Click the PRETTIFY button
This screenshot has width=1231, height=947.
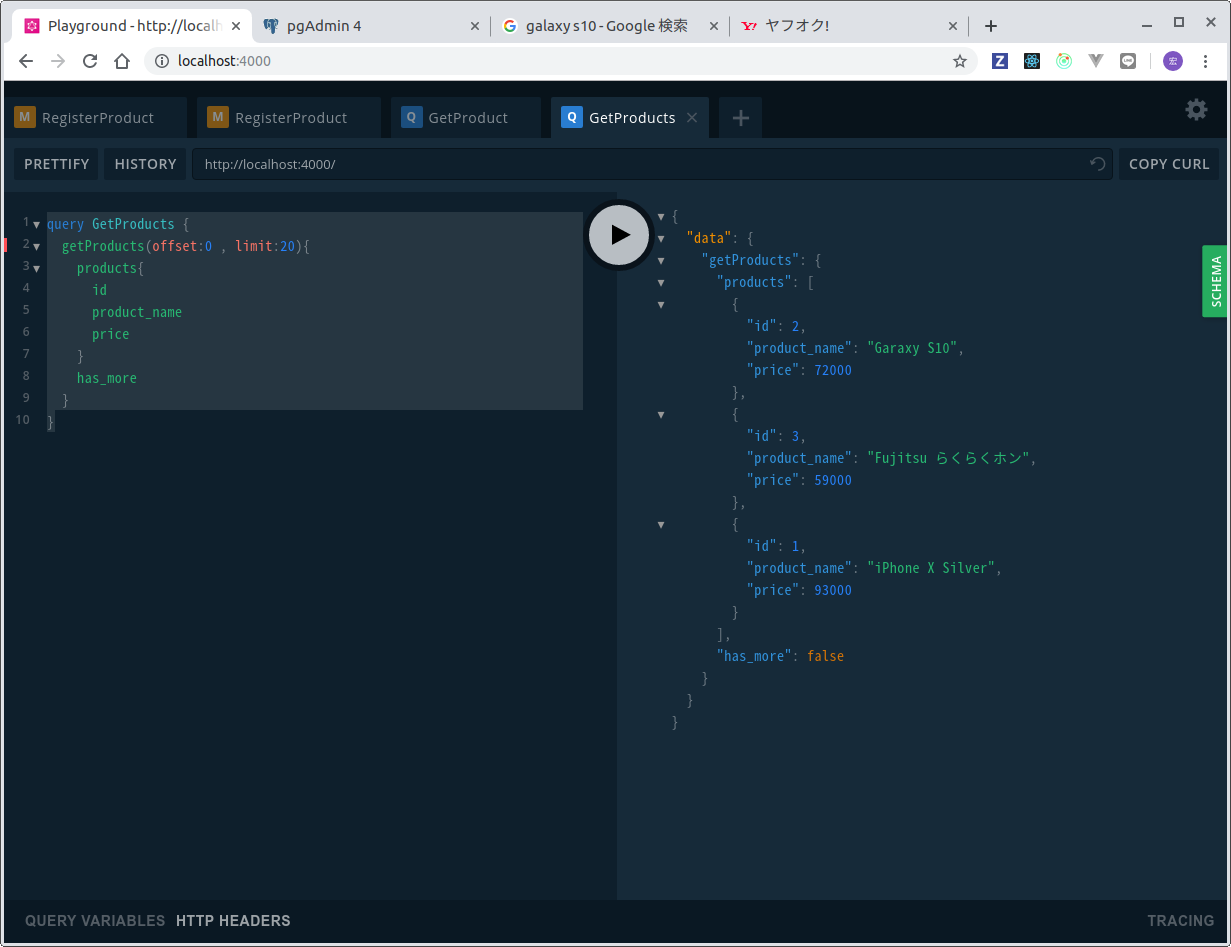coord(57,164)
